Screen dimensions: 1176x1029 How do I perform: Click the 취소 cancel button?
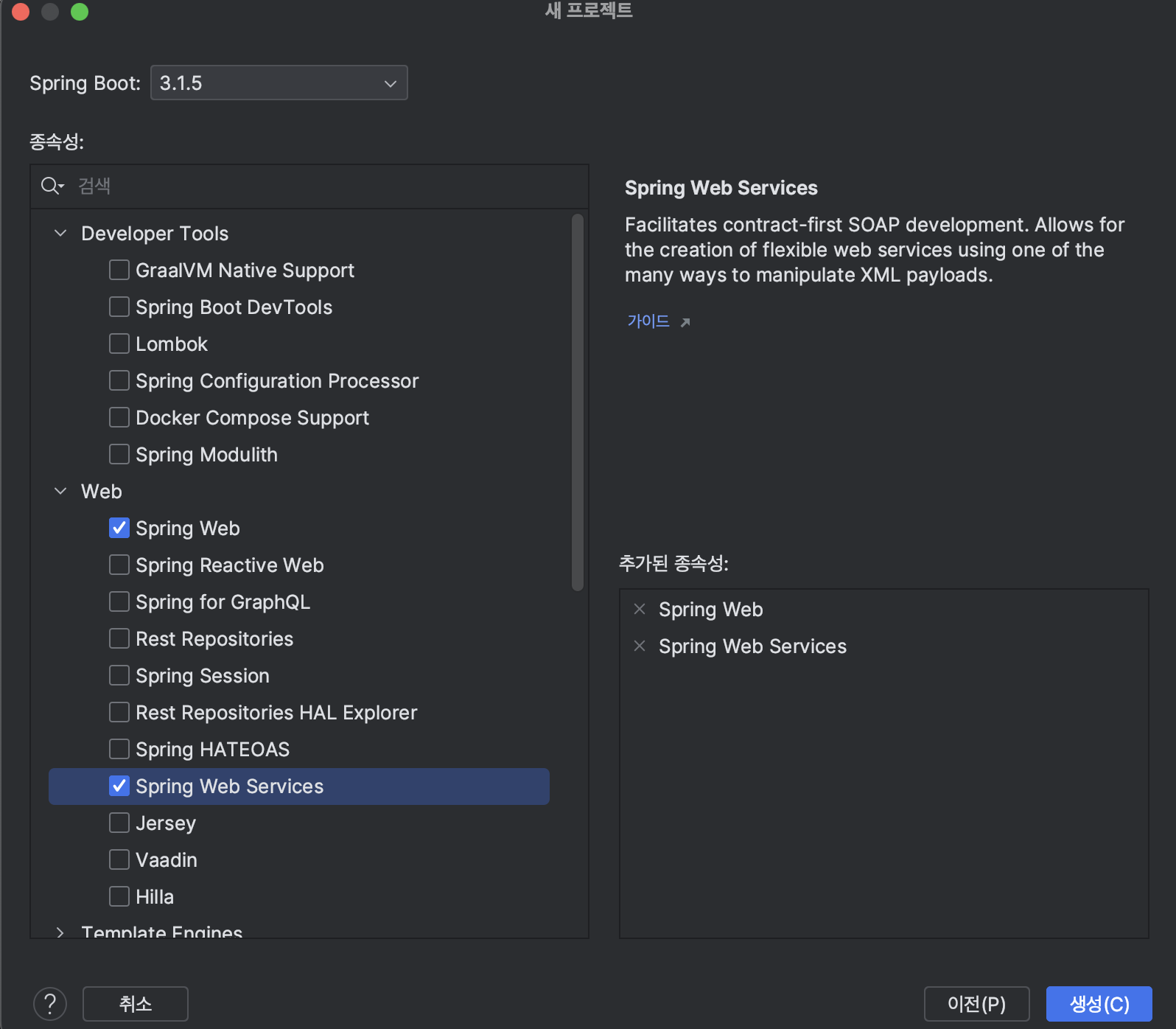click(x=136, y=1004)
